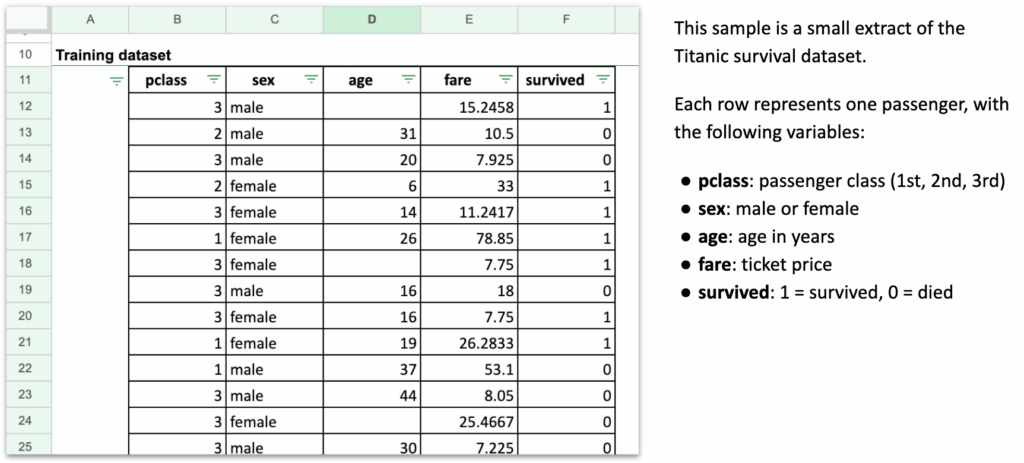Open the age column filter icon
This screenshot has height=463, width=1024.
tap(408, 80)
